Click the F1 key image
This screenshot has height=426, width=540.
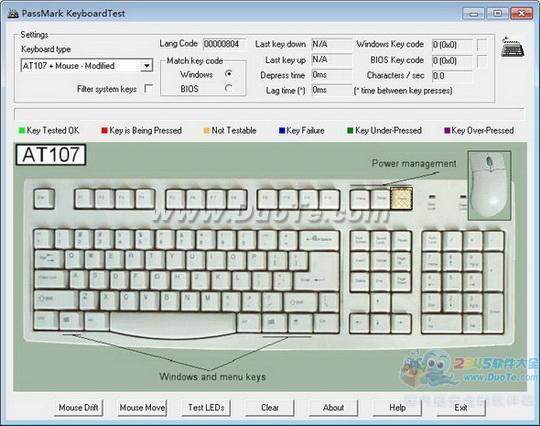point(84,199)
